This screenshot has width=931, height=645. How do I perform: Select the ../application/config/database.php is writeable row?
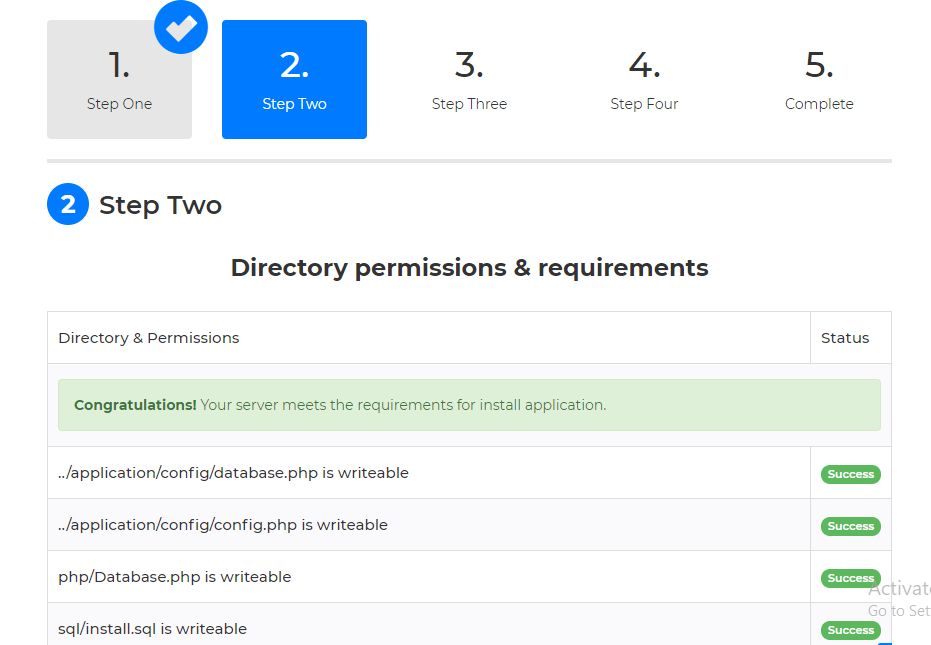233,473
